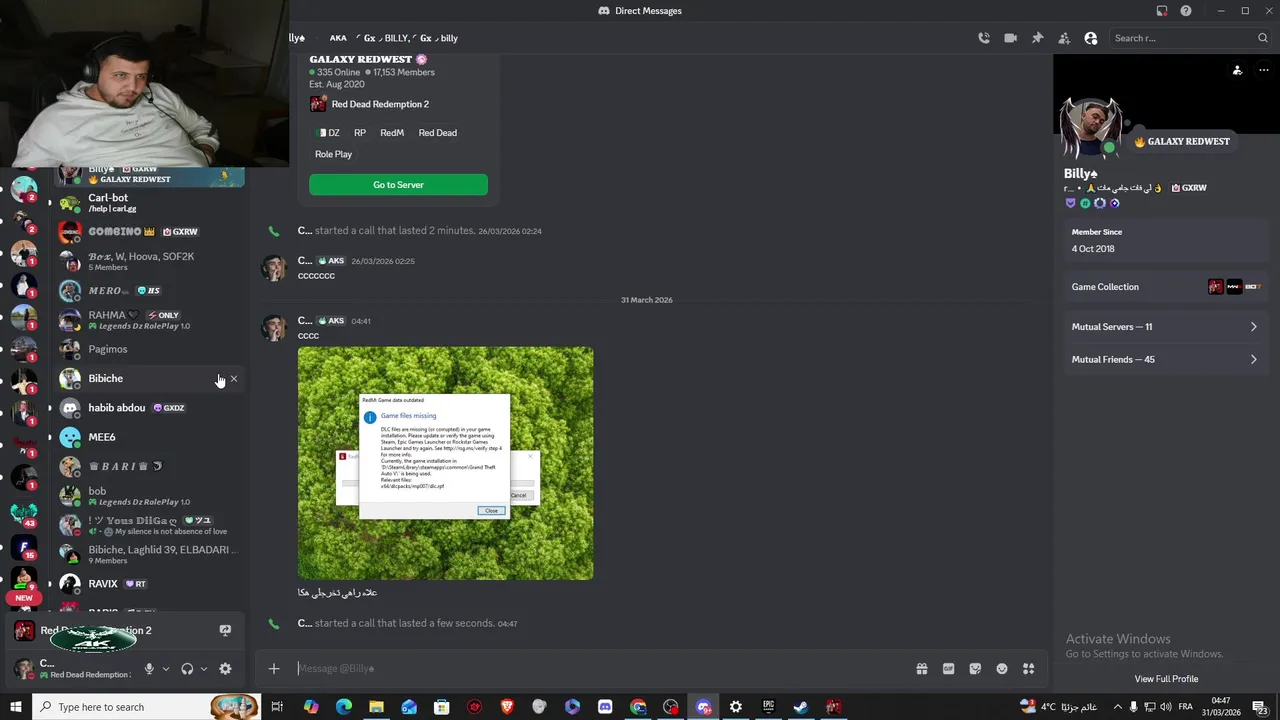Open the shared RedM error screenshot image
The width and height of the screenshot is (1280, 720).
point(445,463)
